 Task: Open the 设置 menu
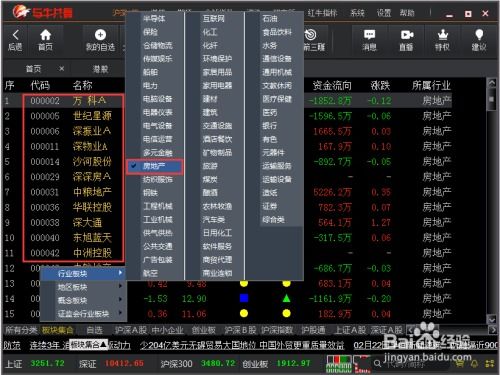384,13
